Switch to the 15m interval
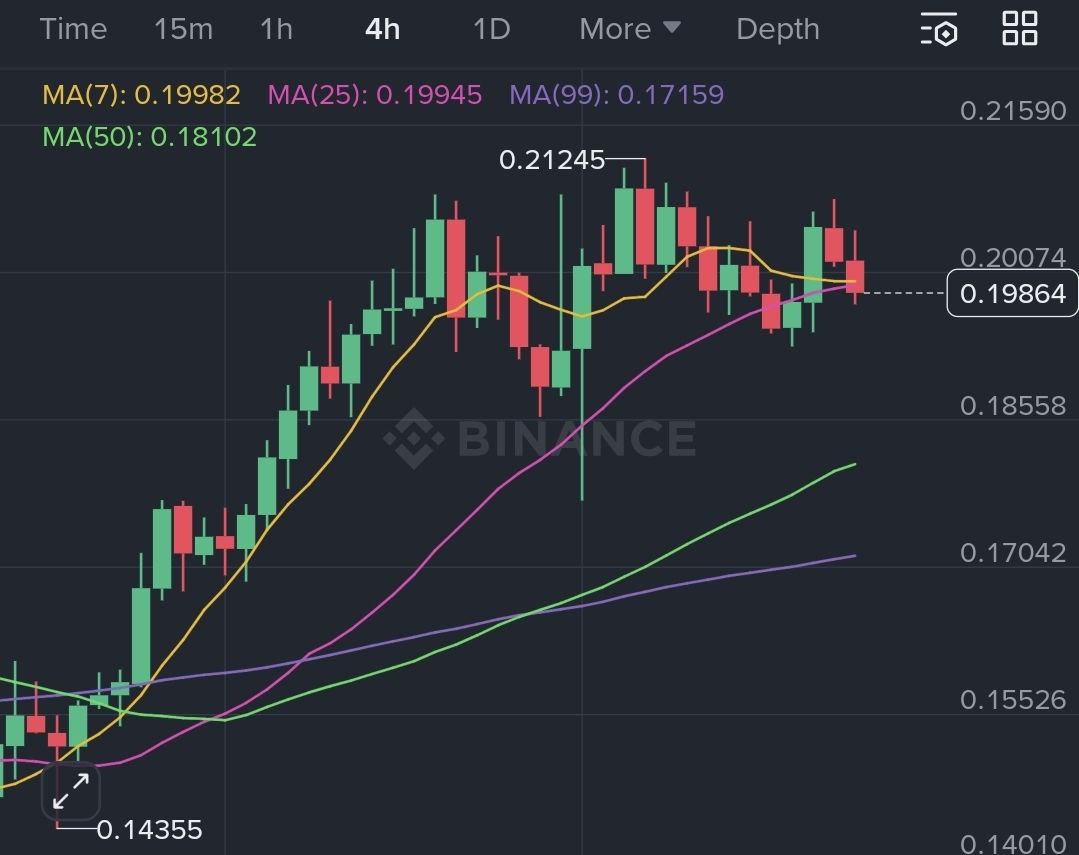The height and width of the screenshot is (855, 1079). point(183,29)
